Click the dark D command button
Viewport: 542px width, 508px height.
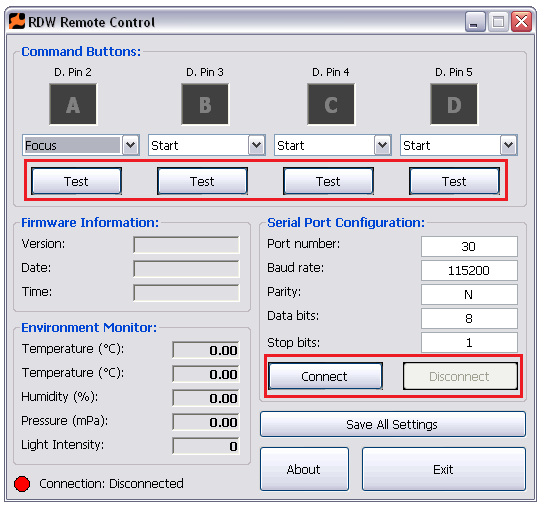click(454, 104)
